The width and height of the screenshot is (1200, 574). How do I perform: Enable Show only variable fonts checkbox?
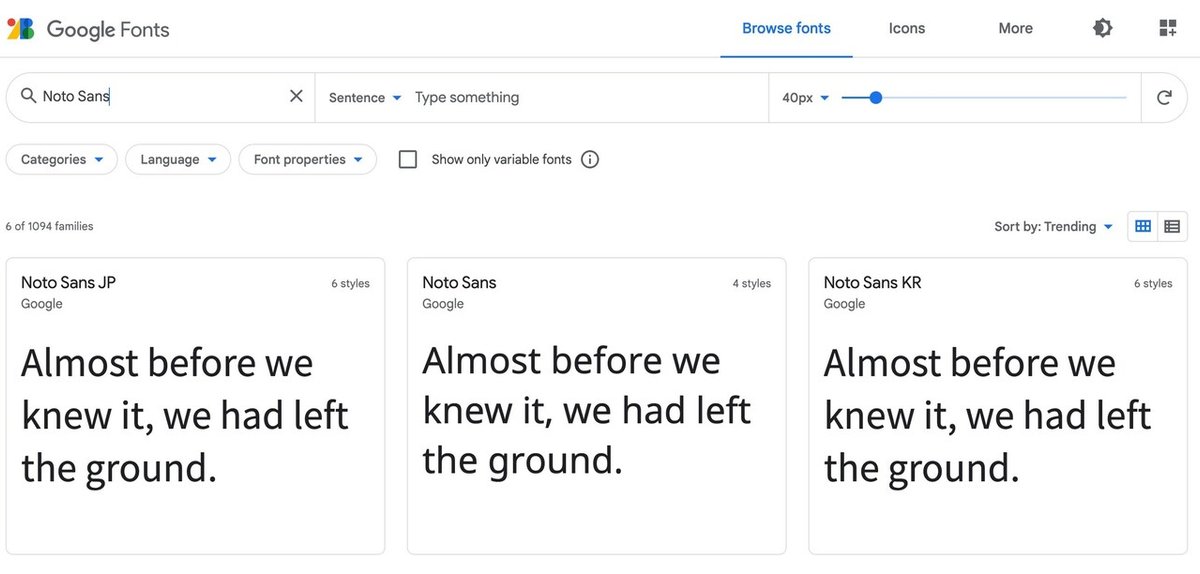coord(408,159)
